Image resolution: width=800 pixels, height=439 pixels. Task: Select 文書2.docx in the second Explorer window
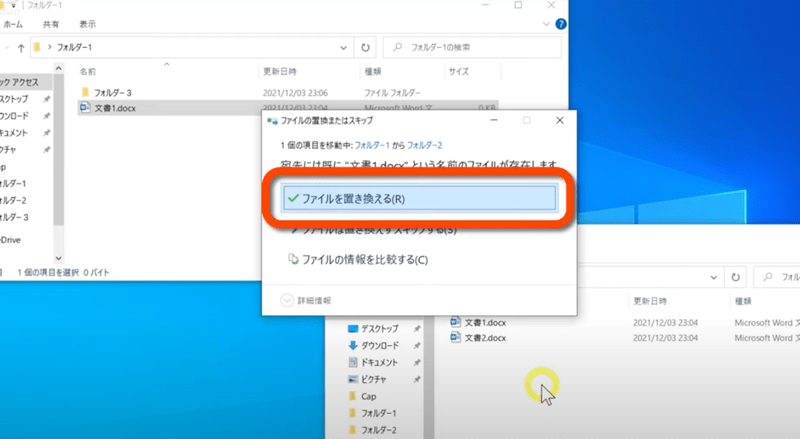click(485, 337)
